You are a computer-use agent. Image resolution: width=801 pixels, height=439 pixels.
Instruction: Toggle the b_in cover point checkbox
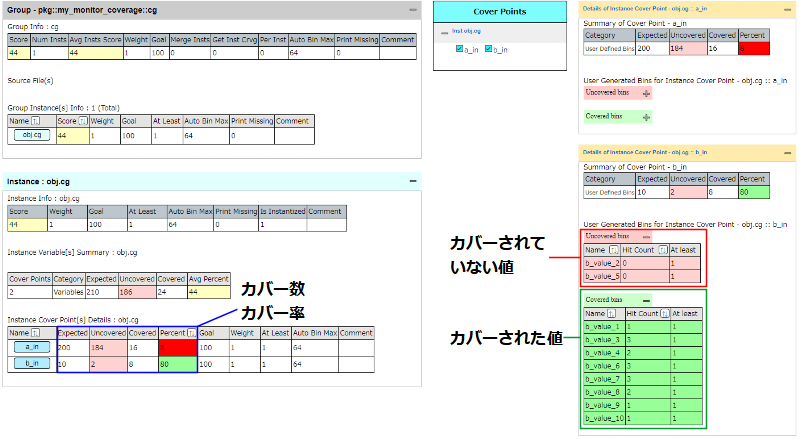point(488,49)
